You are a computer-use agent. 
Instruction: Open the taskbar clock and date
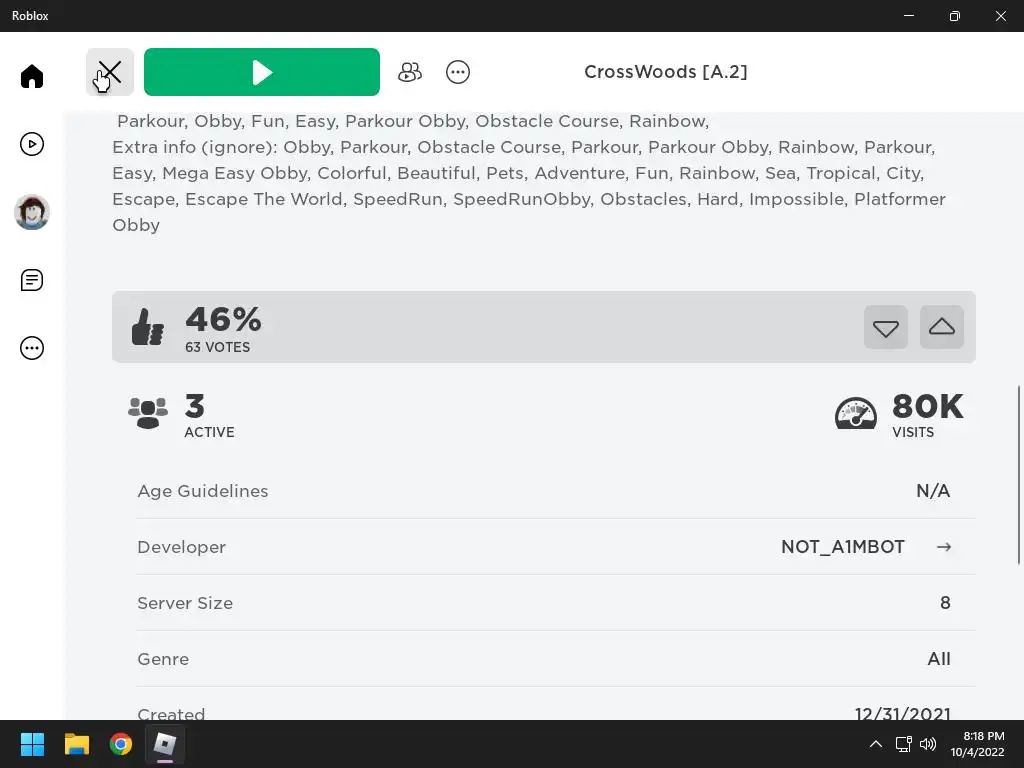(x=977, y=744)
